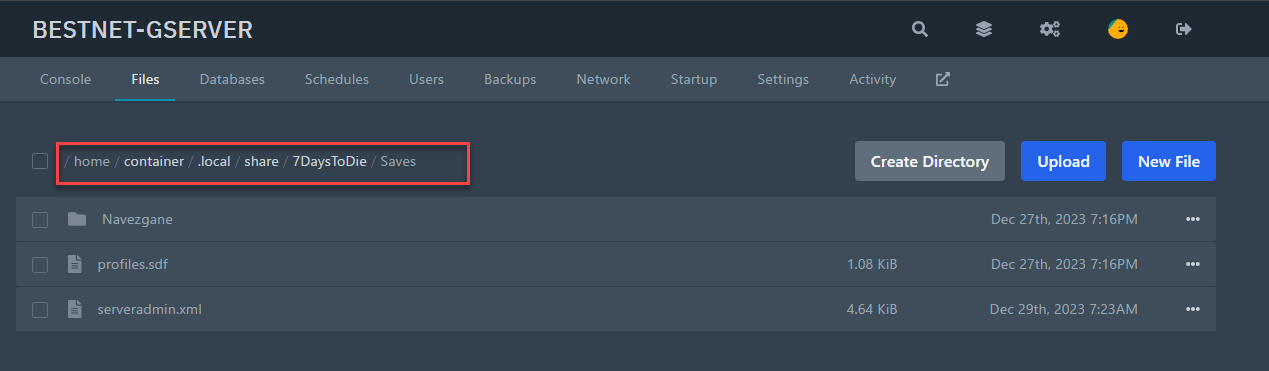Click the Navezgane folder icon

coord(77,219)
